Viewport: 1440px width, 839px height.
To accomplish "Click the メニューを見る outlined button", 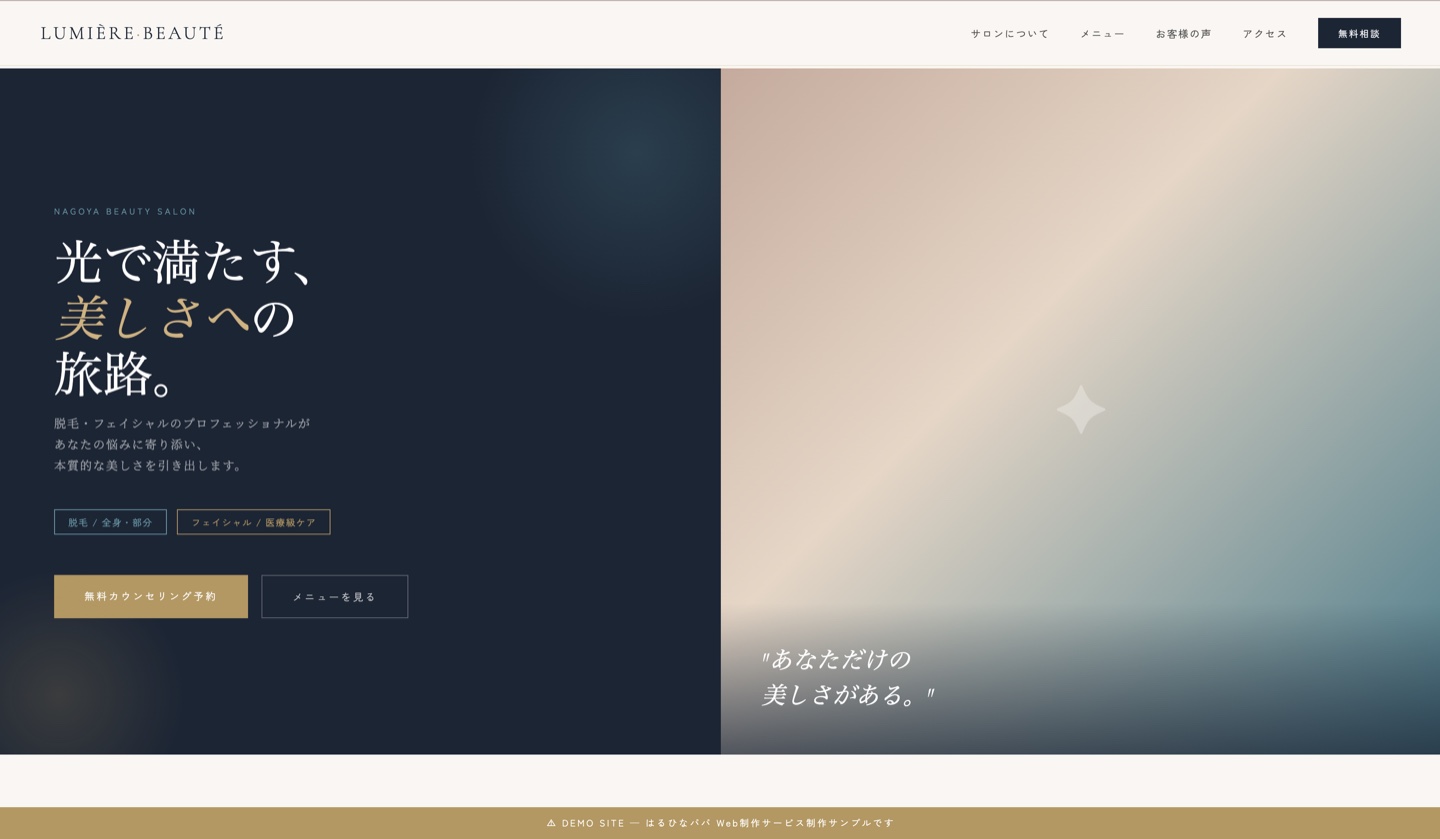I will [x=334, y=596].
